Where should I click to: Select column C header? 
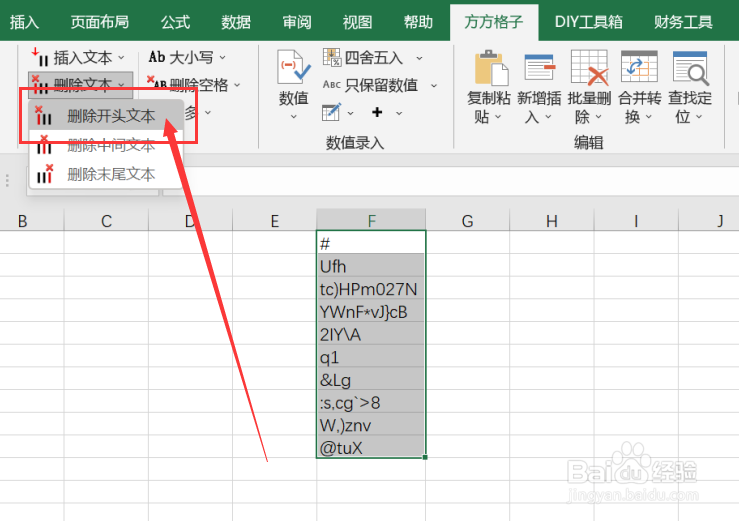coord(107,220)
